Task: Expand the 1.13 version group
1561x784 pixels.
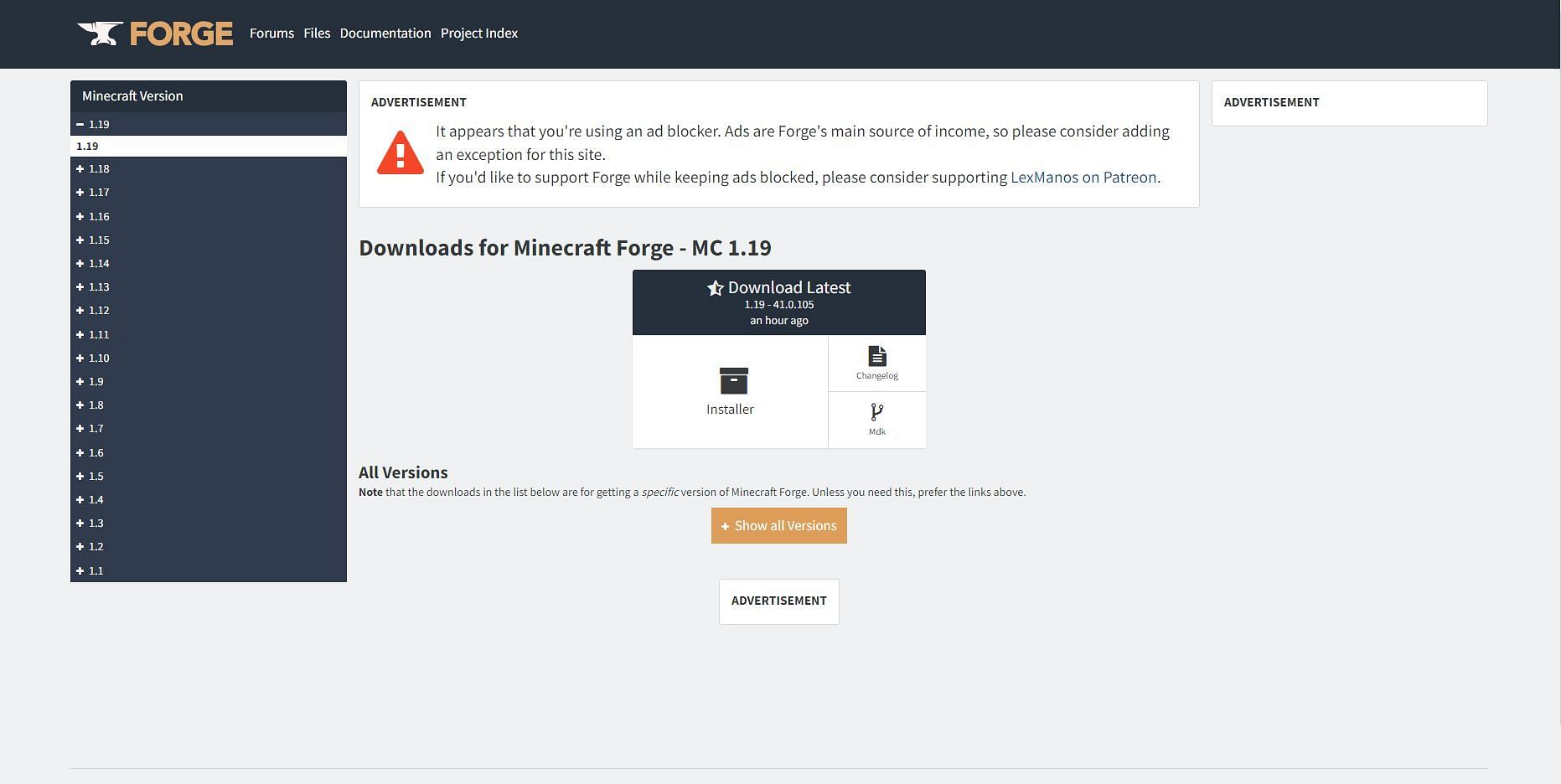Action: (x=209, y=286)
